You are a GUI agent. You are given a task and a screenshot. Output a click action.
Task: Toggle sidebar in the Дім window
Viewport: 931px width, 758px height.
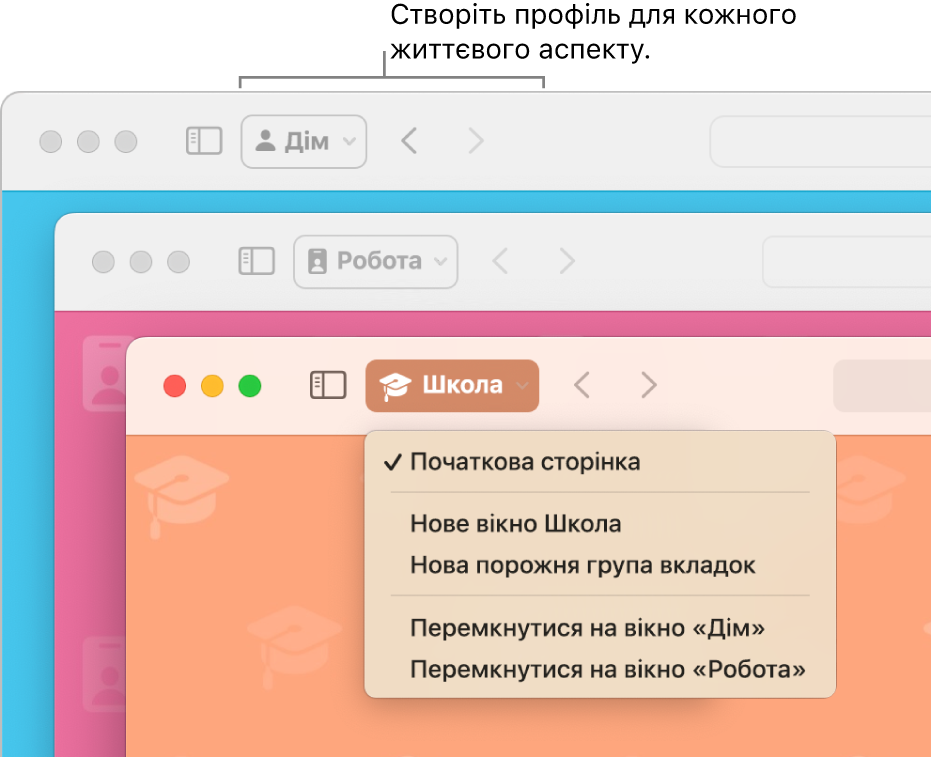(x=204, y=141)
